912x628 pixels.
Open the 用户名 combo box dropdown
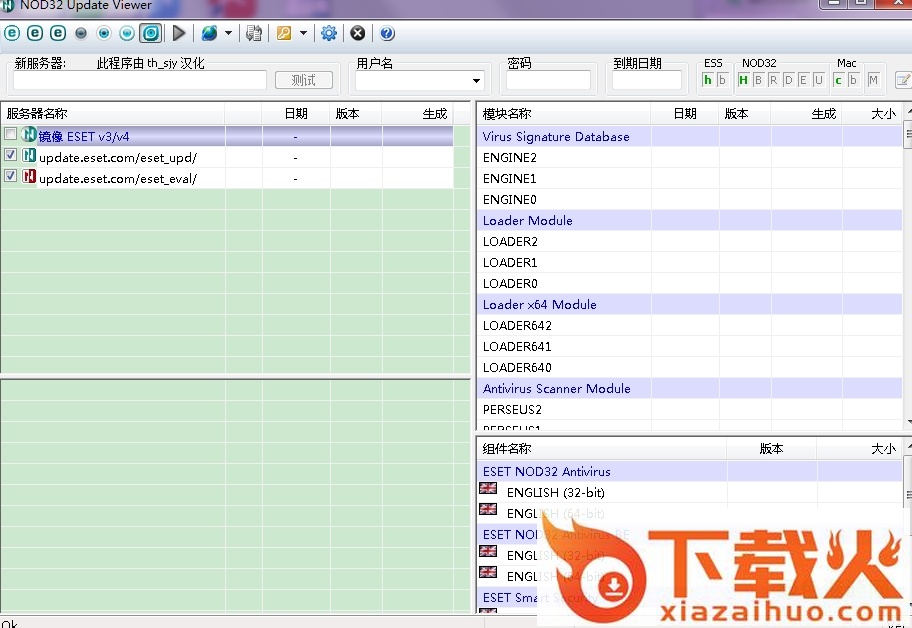(x=476, y=81)
